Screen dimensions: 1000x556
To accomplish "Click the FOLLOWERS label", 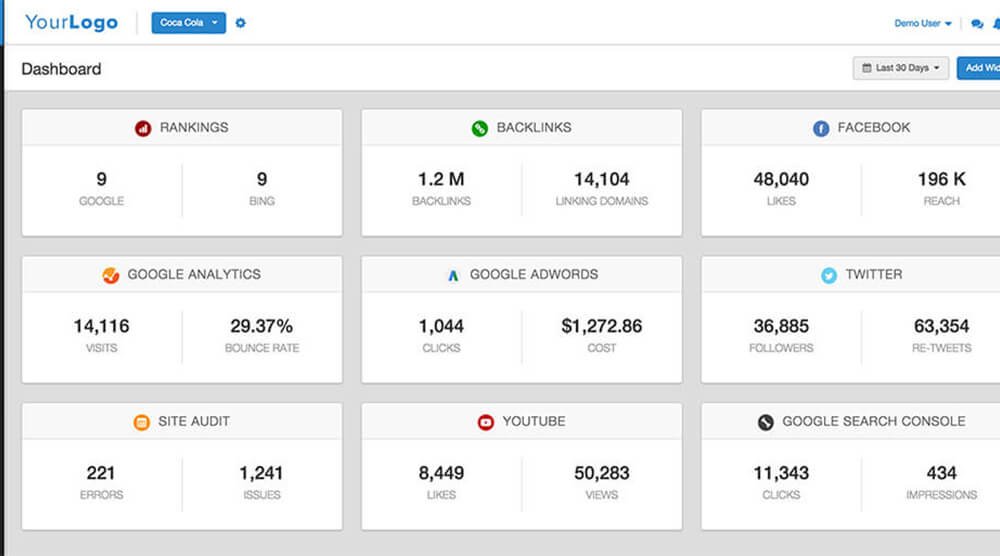I will click(781, 348).
